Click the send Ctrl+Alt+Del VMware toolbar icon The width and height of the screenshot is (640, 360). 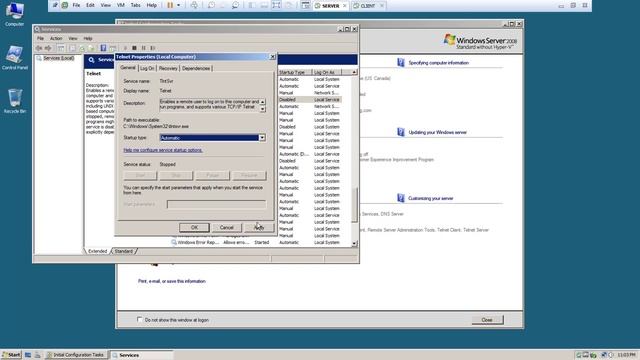[194, 5]
